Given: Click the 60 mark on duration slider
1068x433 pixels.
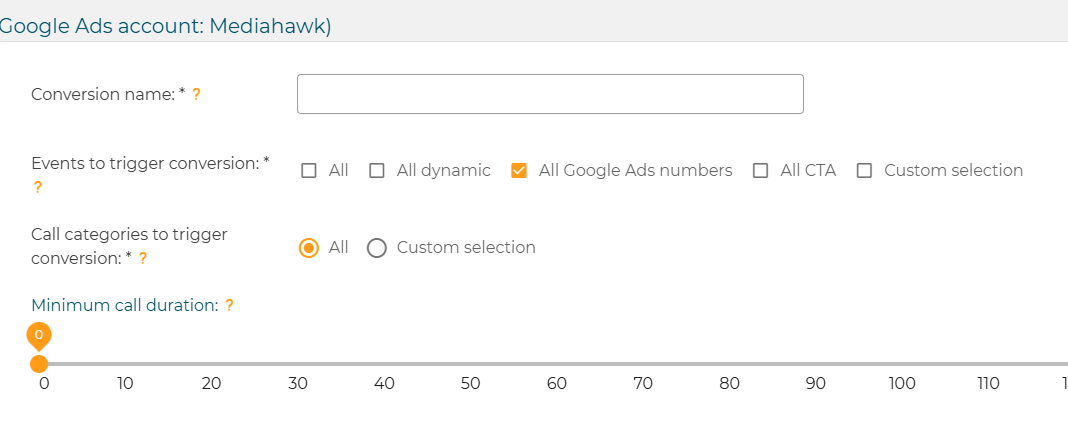Looking at the screenshot, I should (557, 364).
